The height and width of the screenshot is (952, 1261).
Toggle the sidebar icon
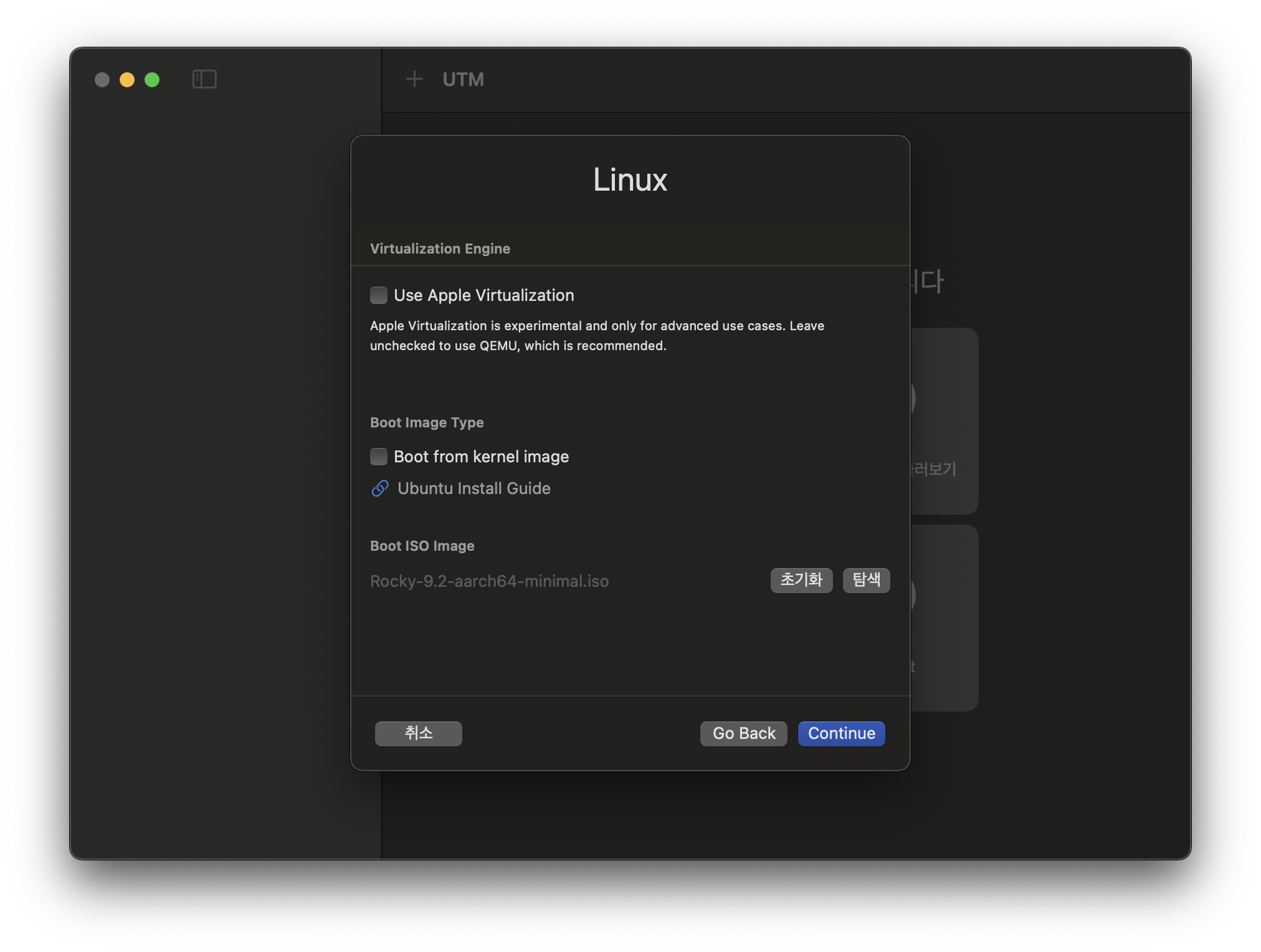204,79
